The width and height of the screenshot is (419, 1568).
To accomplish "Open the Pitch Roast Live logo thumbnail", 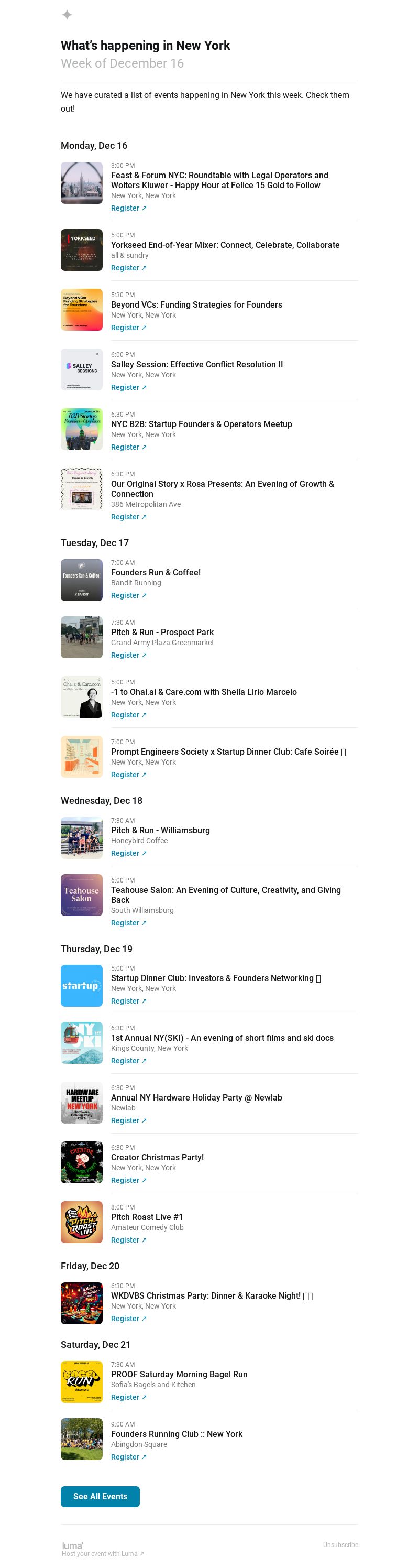I will (x=82, y=1221).
